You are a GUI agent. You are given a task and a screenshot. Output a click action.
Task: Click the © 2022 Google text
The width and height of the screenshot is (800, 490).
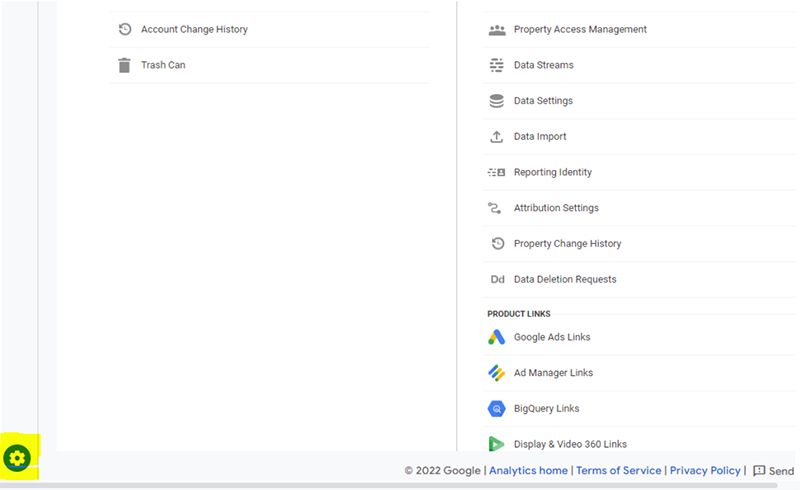click(x=442, y=471)
